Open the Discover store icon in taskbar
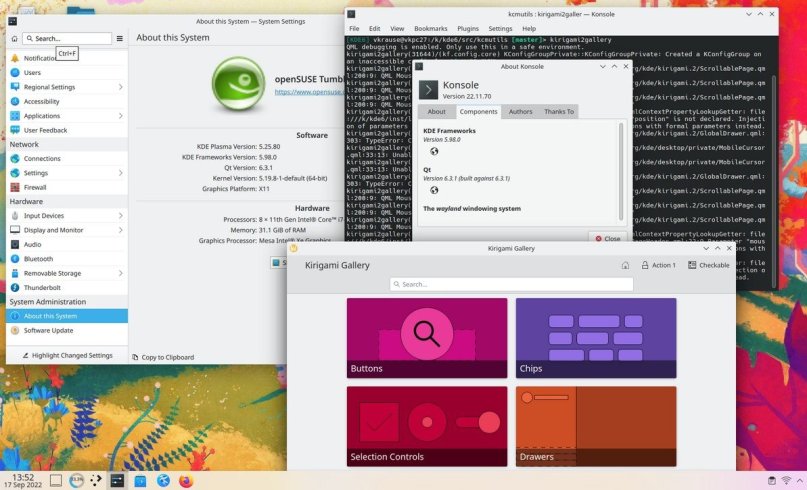 tap(141, 481)
